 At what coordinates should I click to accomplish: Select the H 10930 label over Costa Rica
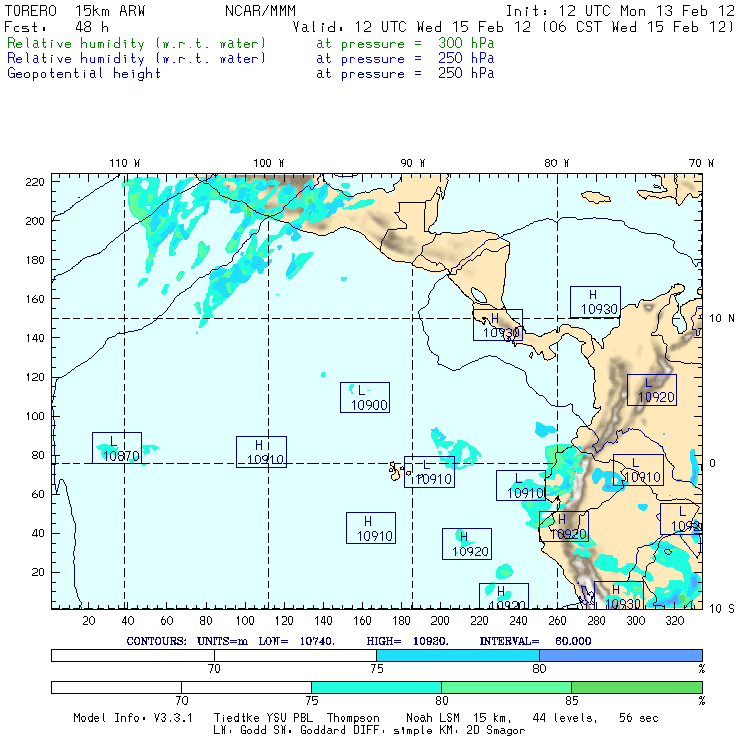point(498,325)
